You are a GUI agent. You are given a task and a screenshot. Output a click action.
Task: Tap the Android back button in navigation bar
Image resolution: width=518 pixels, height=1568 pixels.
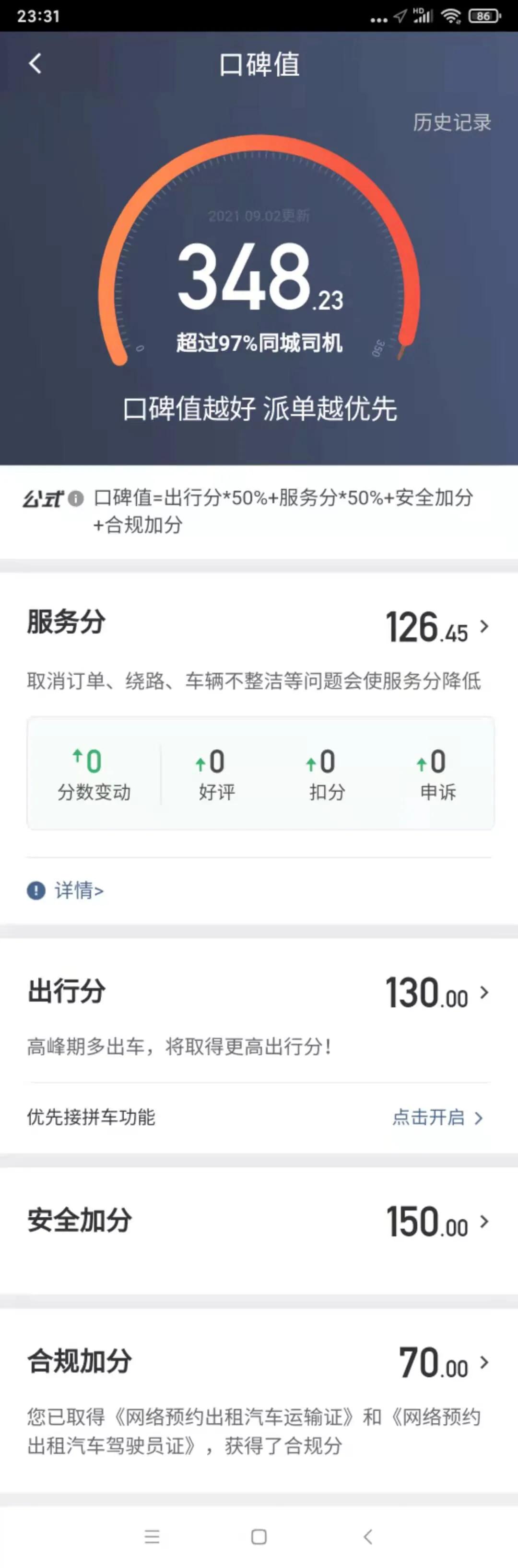point(367,1537)
